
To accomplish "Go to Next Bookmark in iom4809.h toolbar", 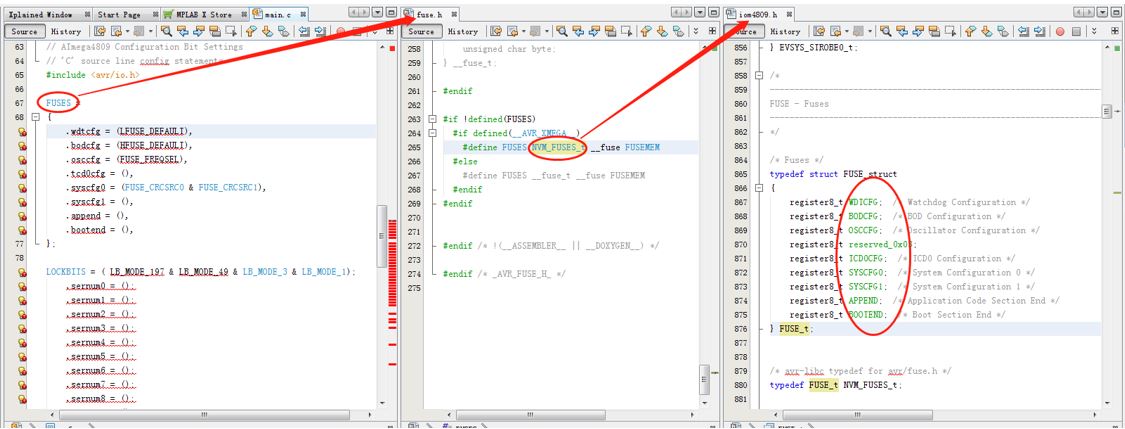I will [987, 32].
